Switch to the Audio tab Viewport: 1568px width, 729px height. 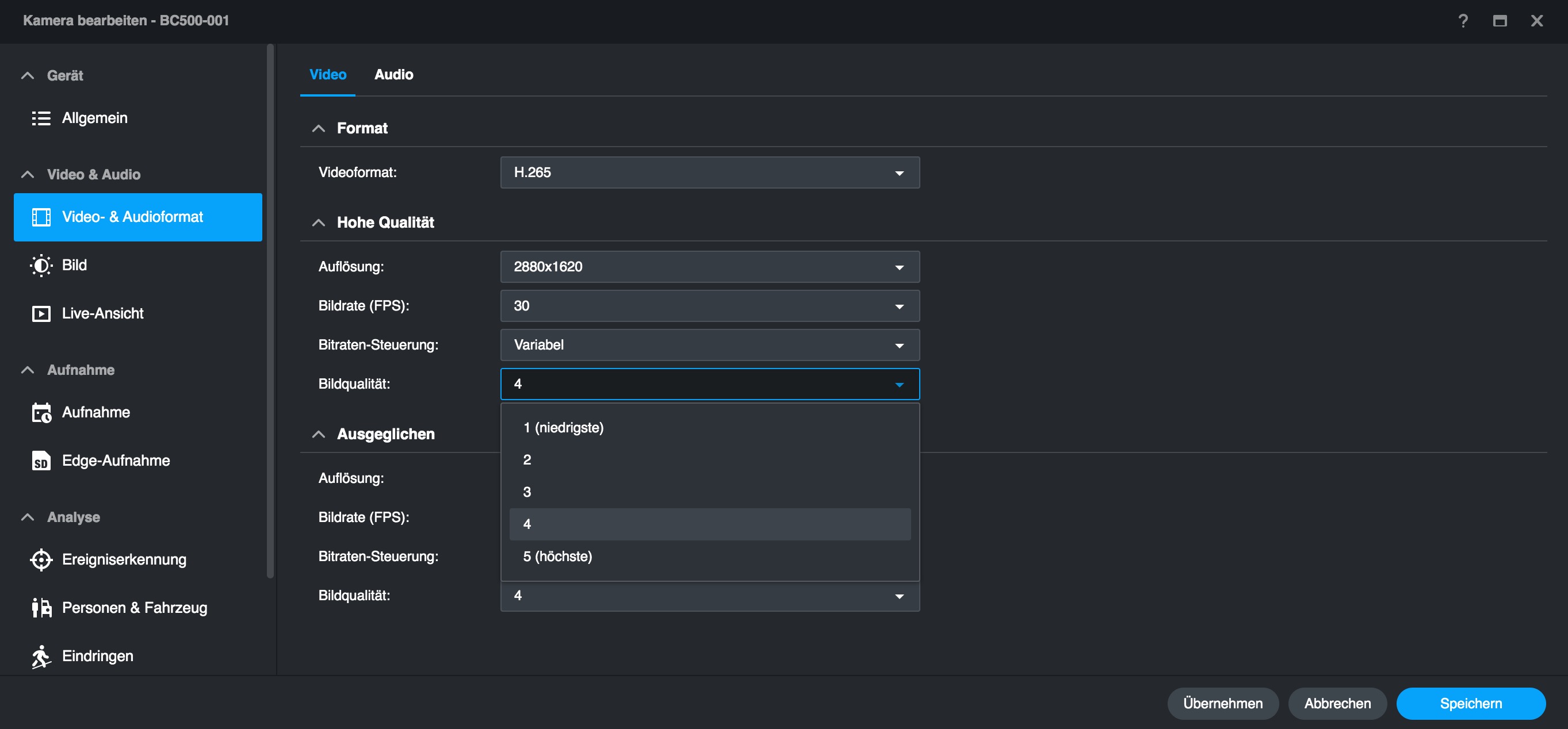393,74
